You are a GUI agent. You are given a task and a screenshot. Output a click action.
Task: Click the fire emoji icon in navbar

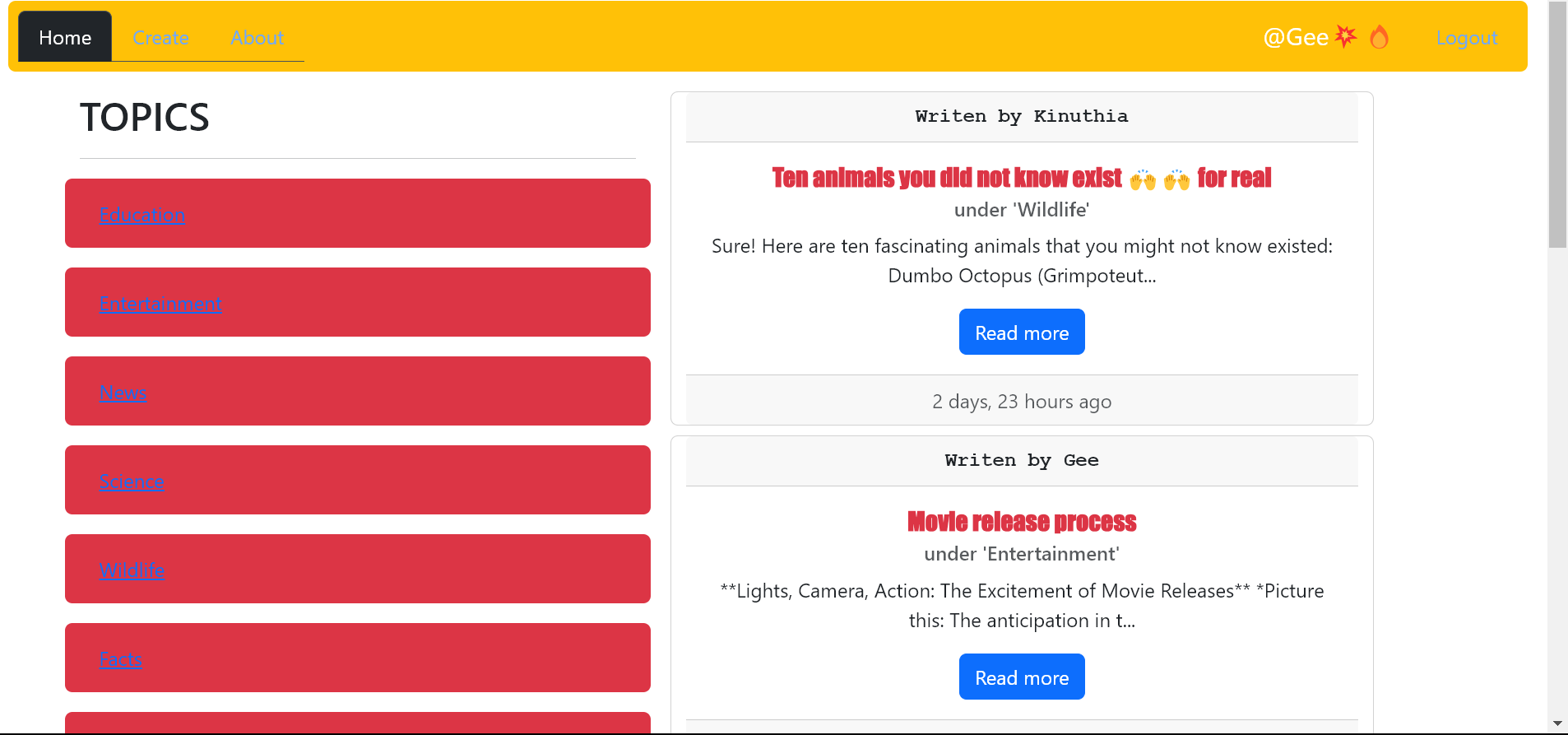1379,37
